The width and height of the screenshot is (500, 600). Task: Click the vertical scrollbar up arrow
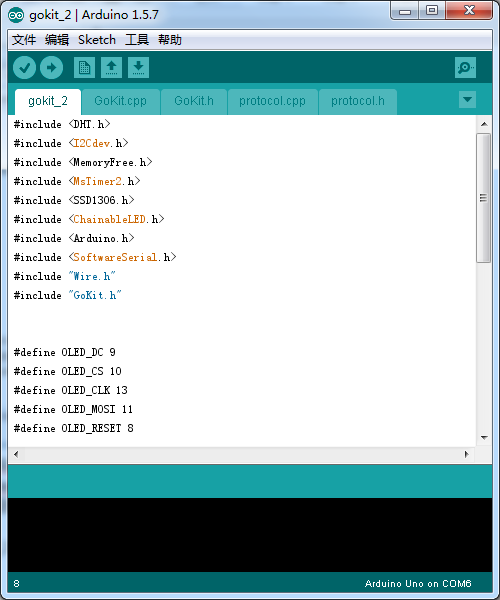[484, 124]
